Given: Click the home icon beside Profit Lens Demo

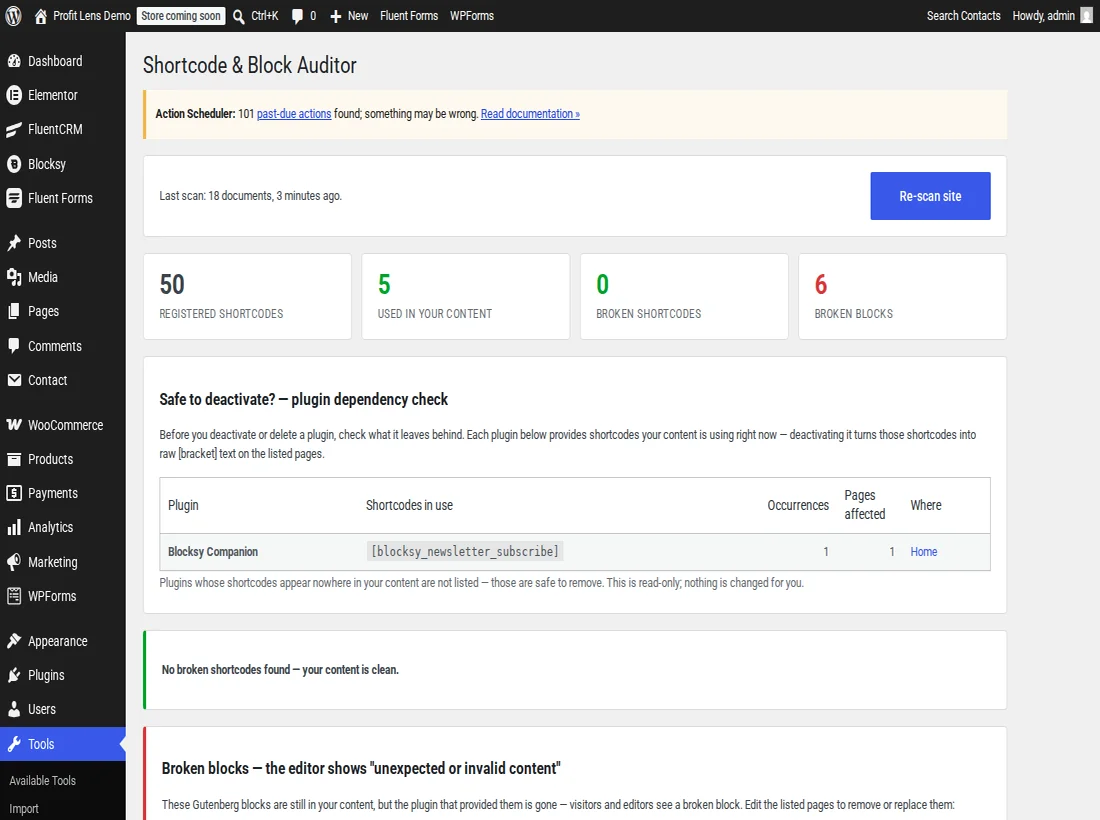Looking at the screenshot, I should (x=41, y=16).
